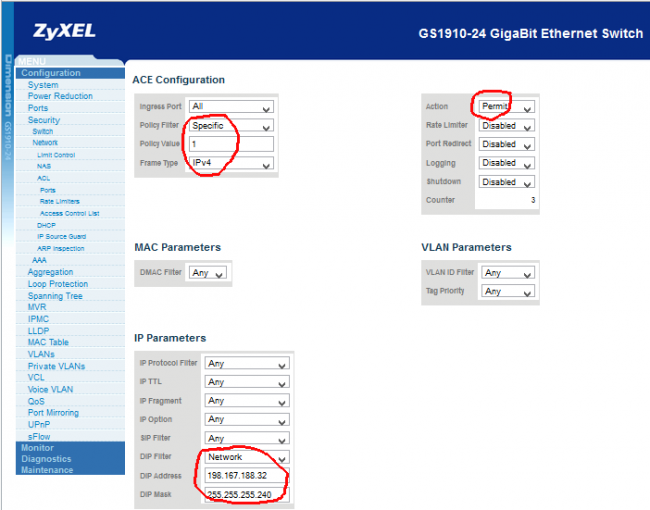Open the IP Option dropdown

click(247, 419)
